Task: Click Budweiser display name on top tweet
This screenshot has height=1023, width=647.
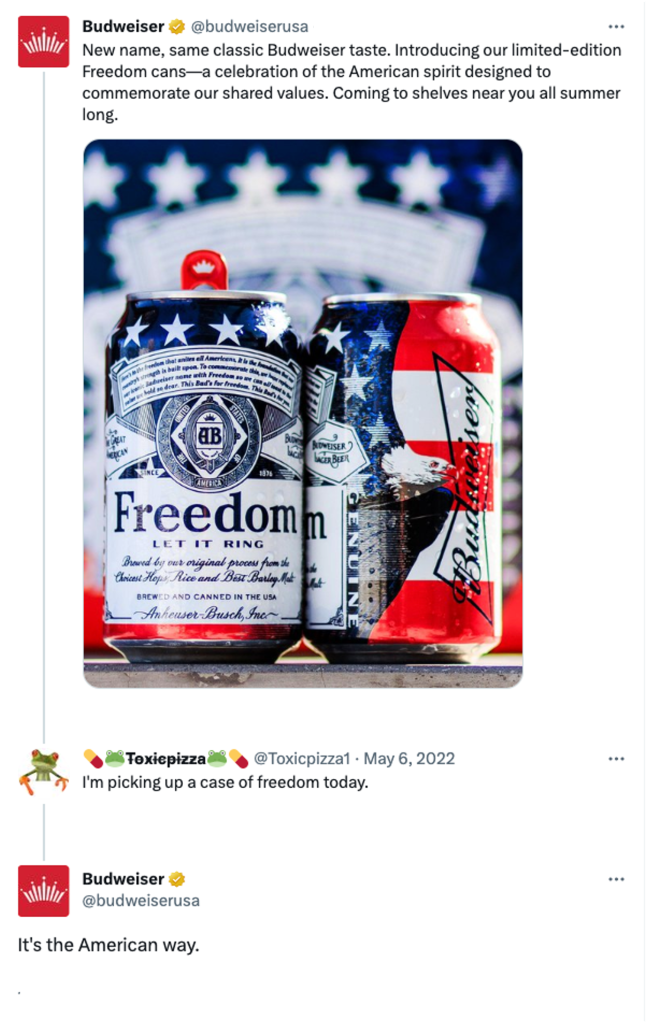Action: point(123,27)
